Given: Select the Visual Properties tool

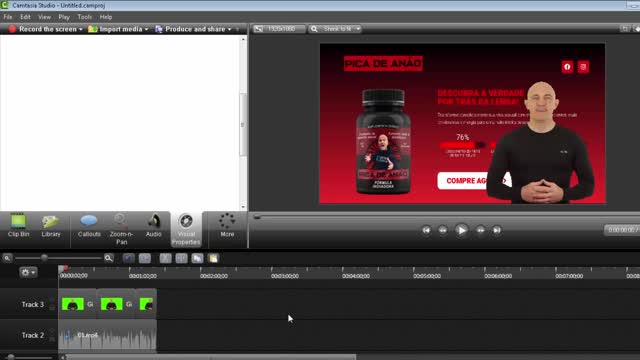Looking at the screenshot, I should (186, 229).
